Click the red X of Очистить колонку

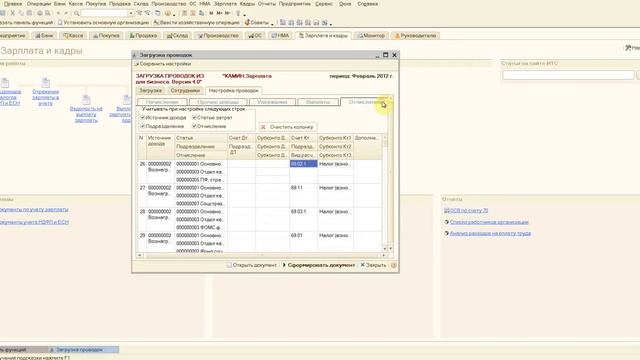[x=263, y=127]
